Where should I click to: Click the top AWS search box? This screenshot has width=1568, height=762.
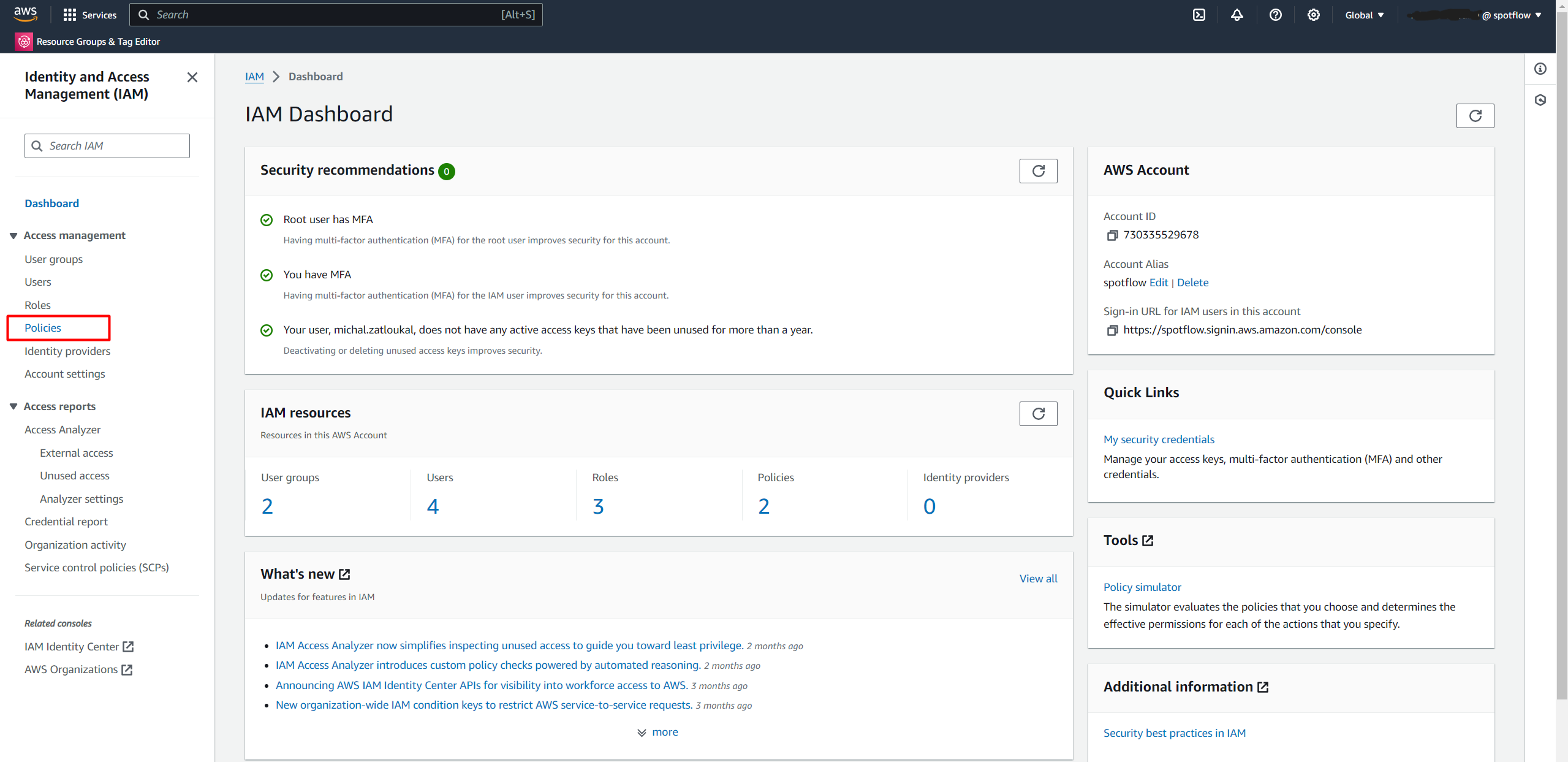click(336, 15)
